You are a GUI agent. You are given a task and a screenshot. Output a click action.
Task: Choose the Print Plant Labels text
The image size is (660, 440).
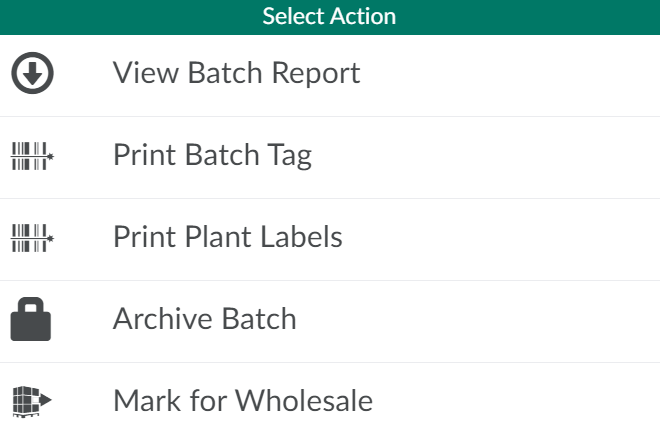click(x=227, y=238)
